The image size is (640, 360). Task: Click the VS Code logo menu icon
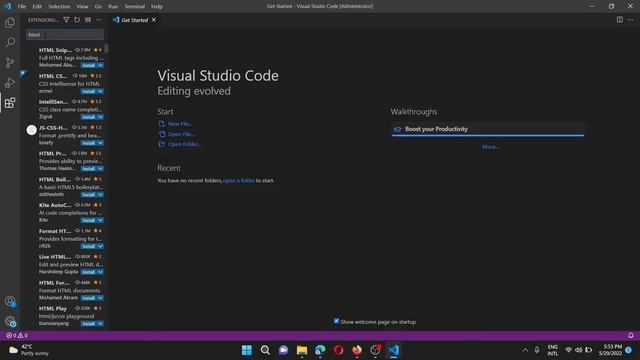click(7, 6)
